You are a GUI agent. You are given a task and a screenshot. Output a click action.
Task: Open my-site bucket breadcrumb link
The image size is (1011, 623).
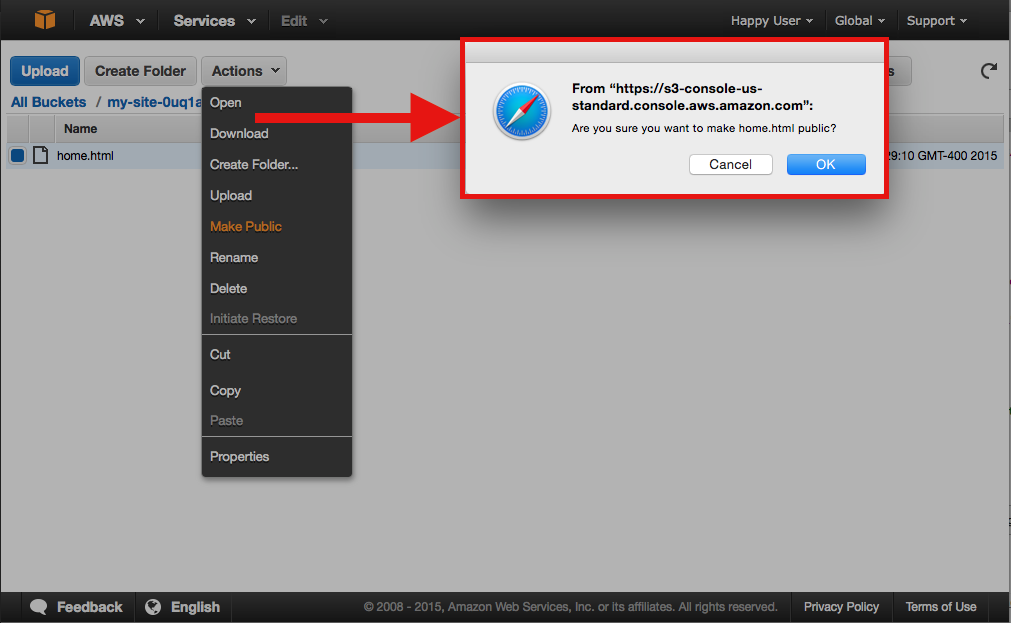click(154, 102)
